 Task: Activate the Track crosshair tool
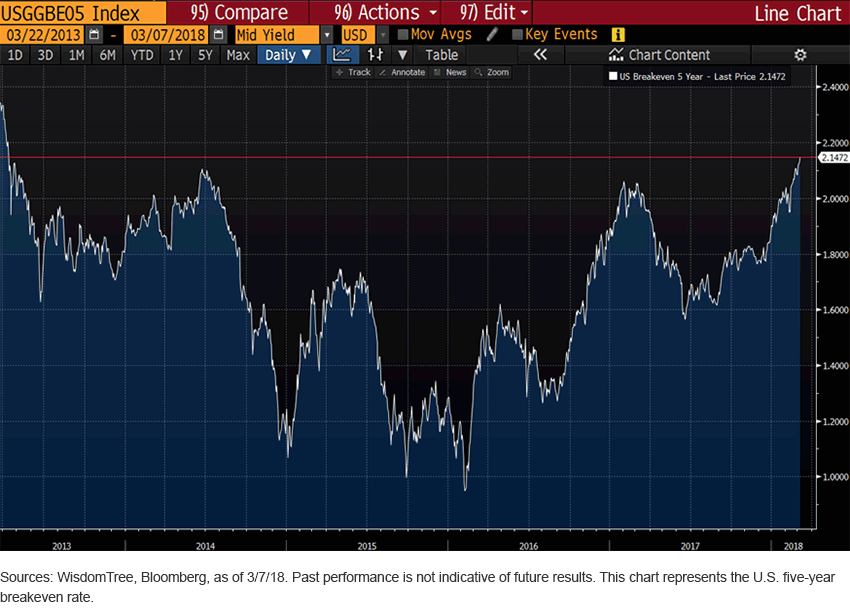[x=353, y=72]
